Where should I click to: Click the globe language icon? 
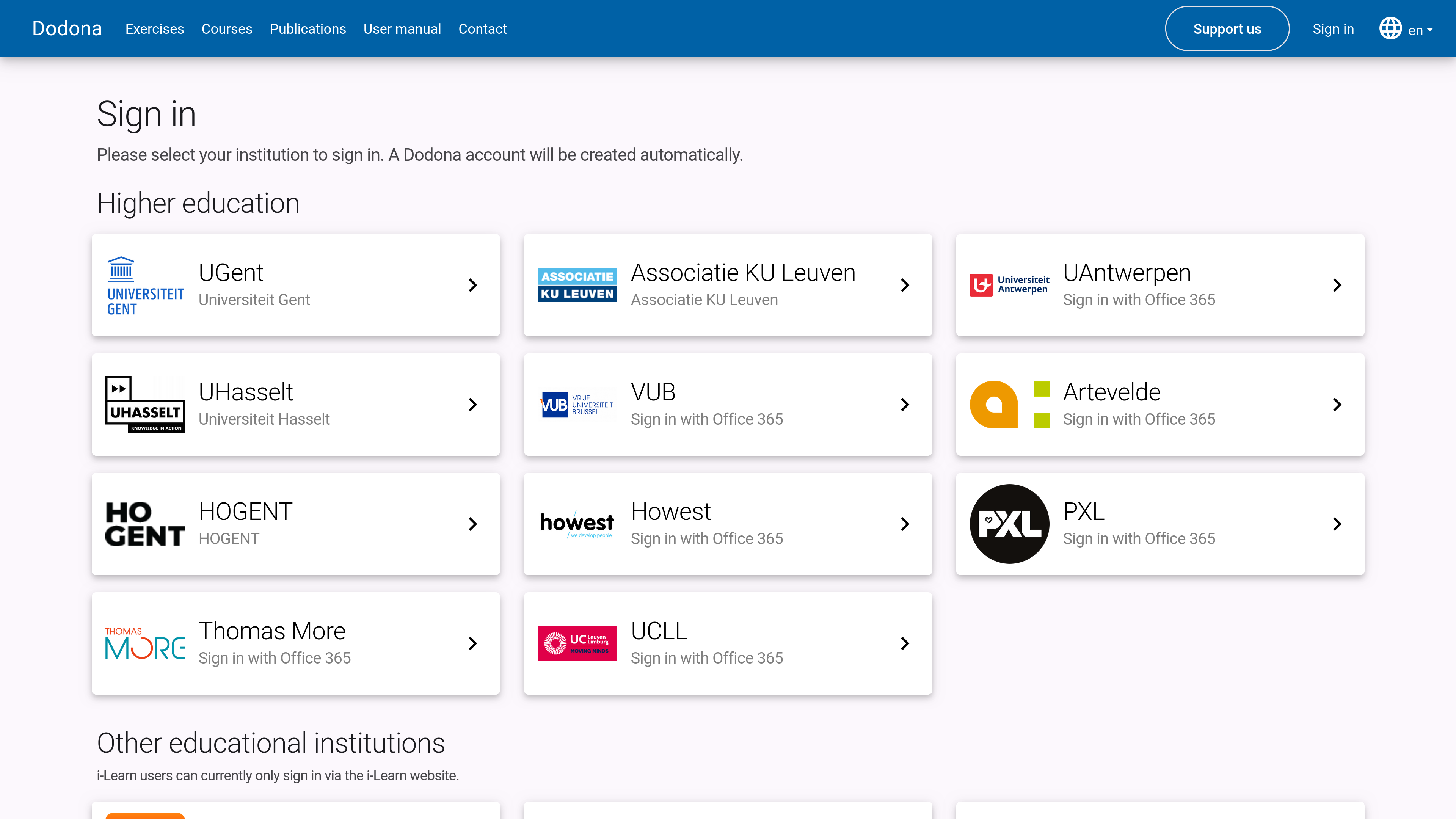1390,28
